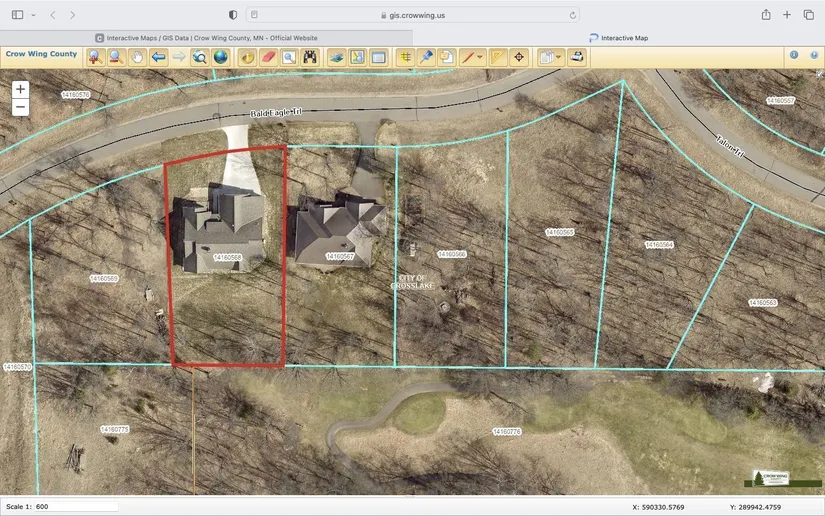Image resolution: width=825 pixels, height=516 pixels.
Task: Go back to previous map extent
Action: (x=158, y=57)
